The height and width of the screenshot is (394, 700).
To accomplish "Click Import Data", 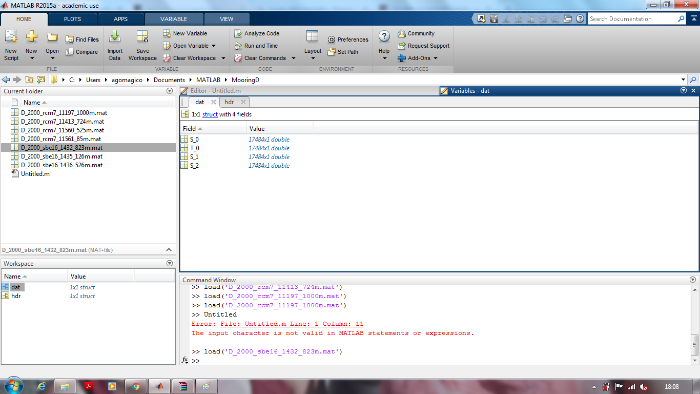I will point(115,45).
